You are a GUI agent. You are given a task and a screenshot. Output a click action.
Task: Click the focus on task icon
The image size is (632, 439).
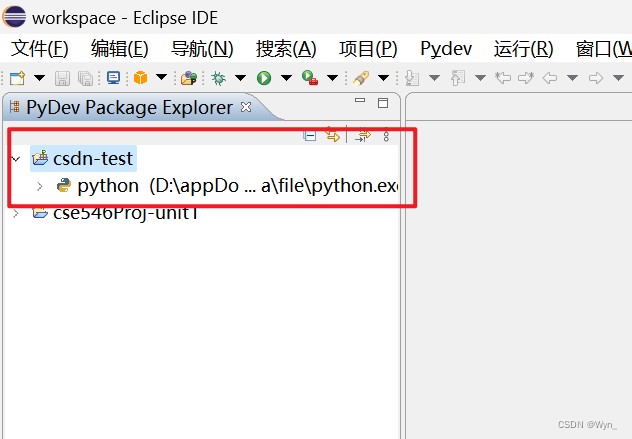[x=363, y=135]
